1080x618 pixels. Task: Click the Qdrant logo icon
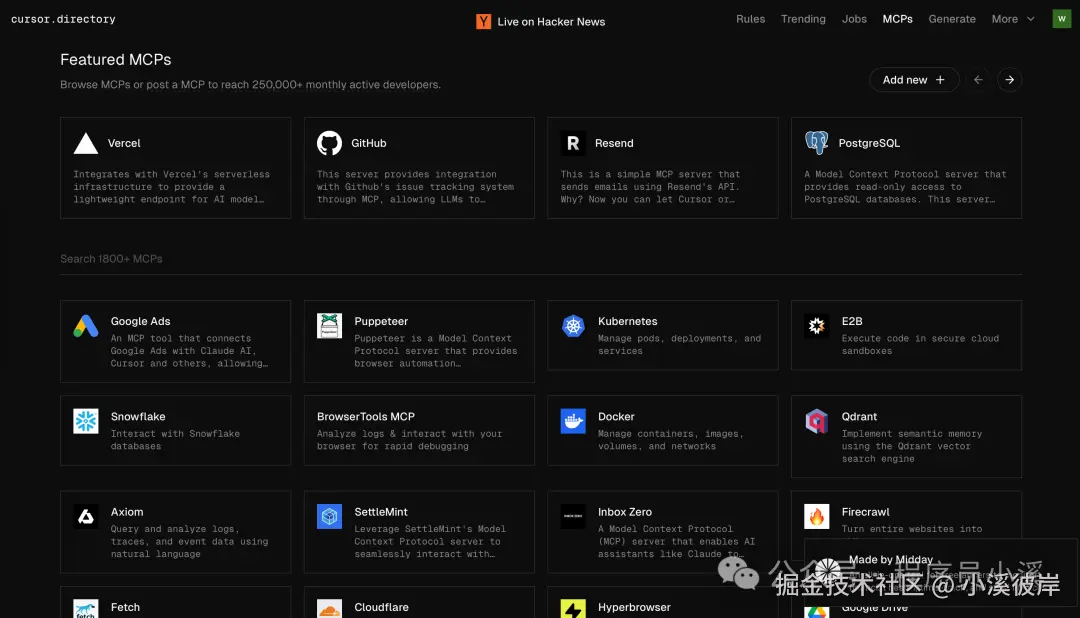816,421
